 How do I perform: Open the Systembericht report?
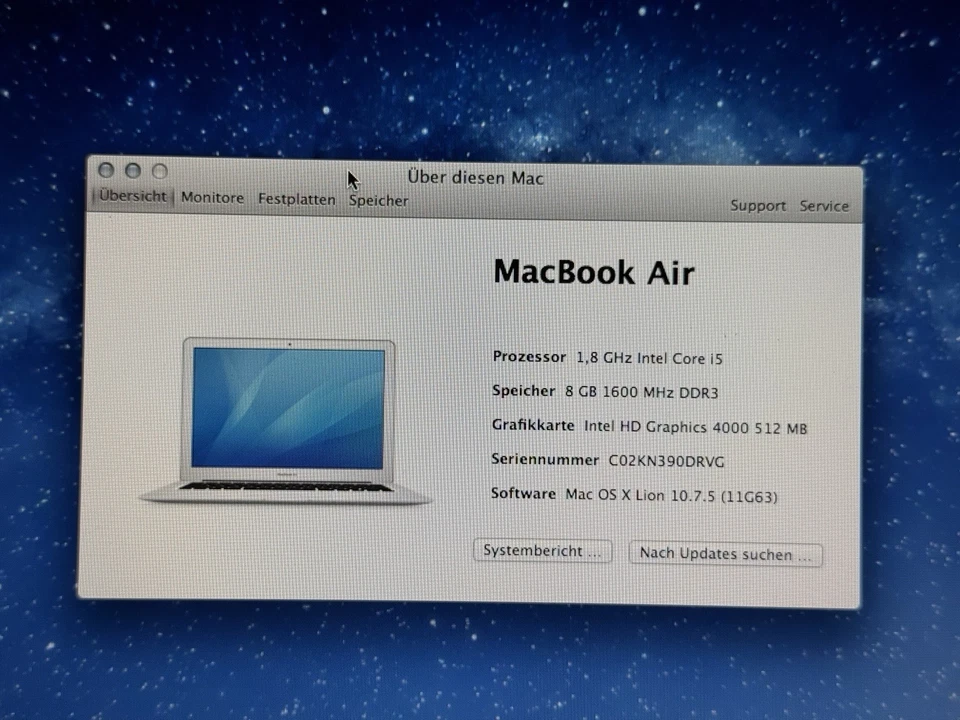pos(542,550)
